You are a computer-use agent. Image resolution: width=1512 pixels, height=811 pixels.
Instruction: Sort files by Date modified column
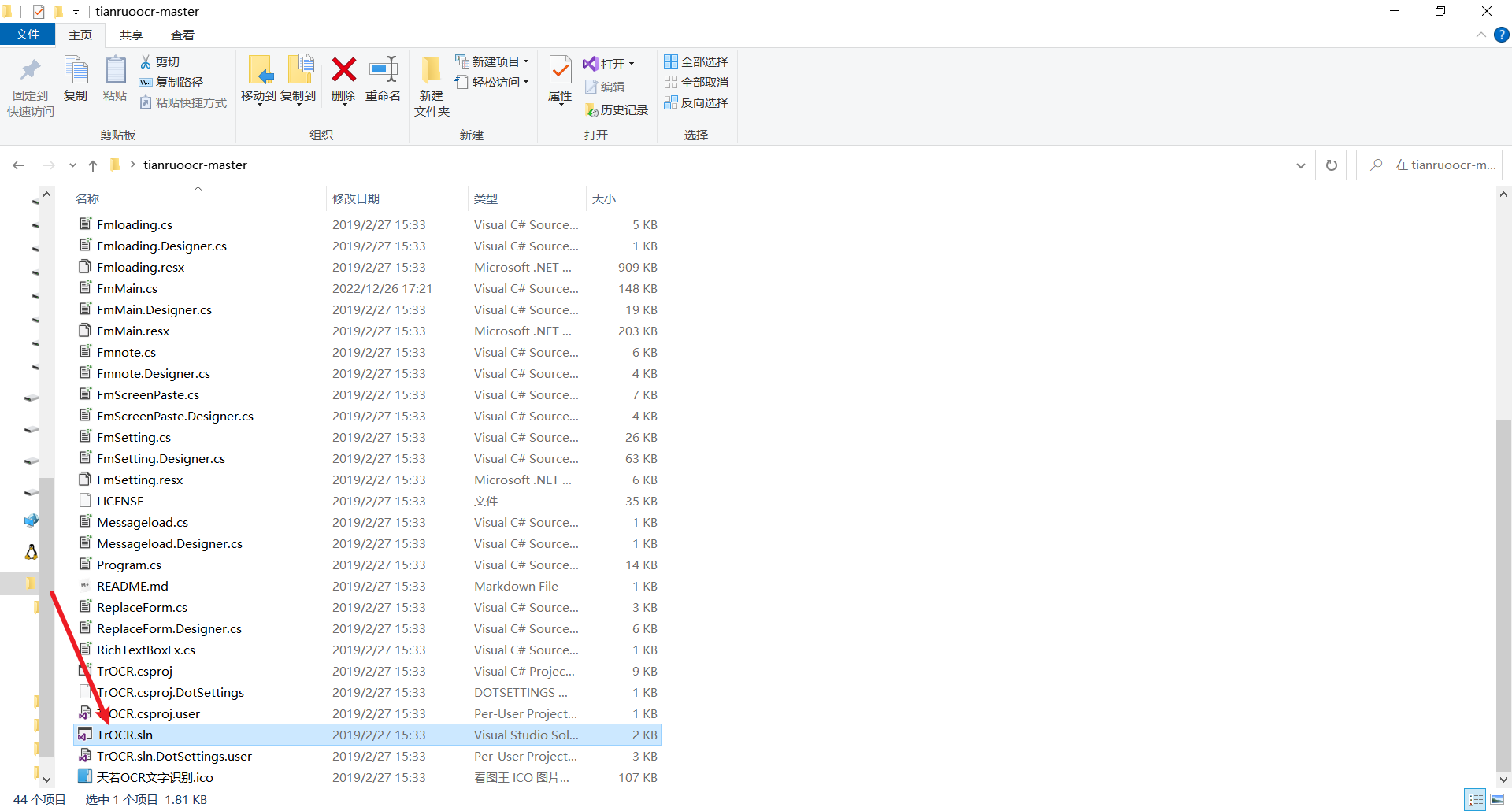pos(397,198)
